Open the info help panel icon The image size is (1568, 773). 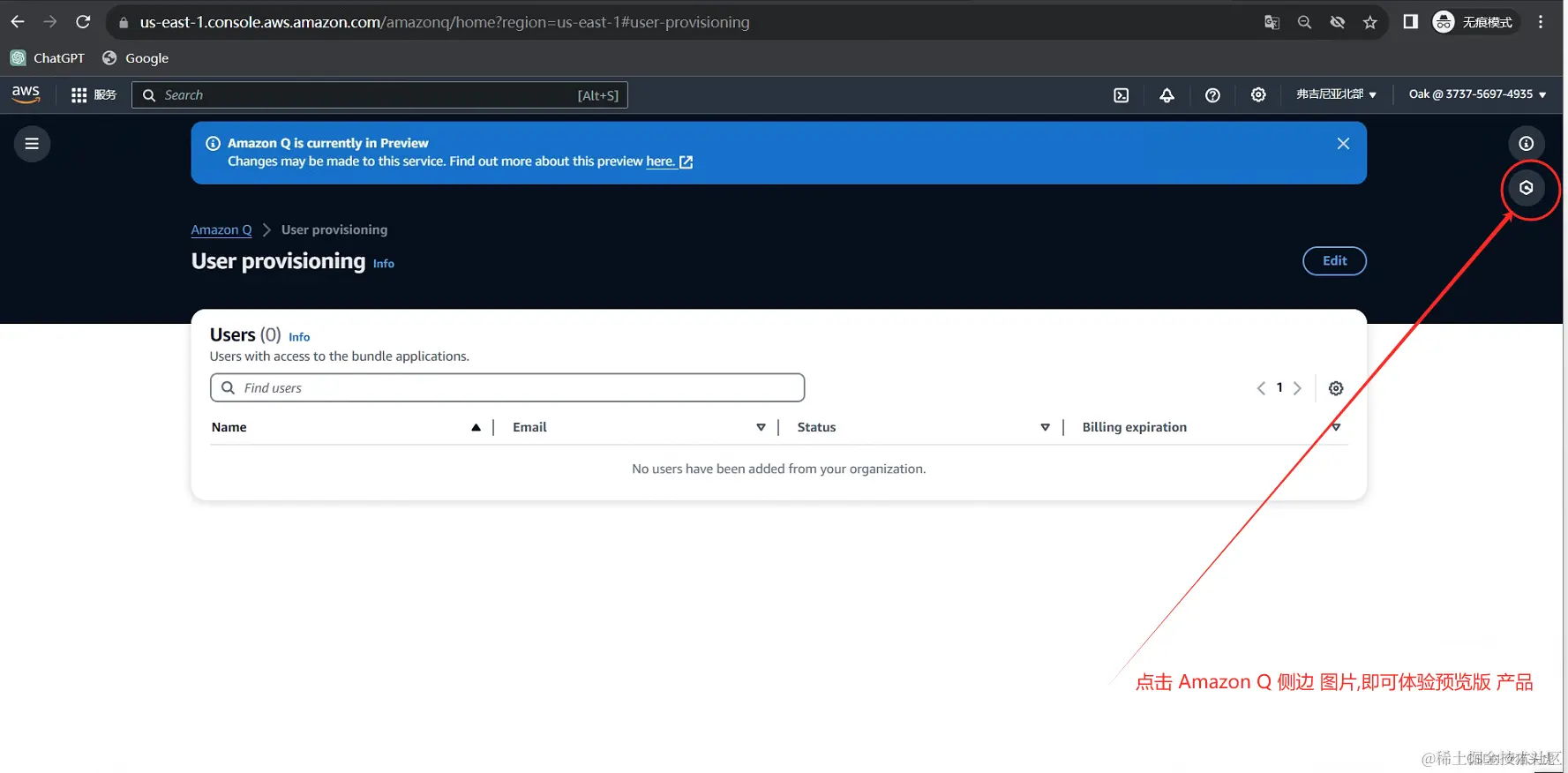coord(1526,144)
